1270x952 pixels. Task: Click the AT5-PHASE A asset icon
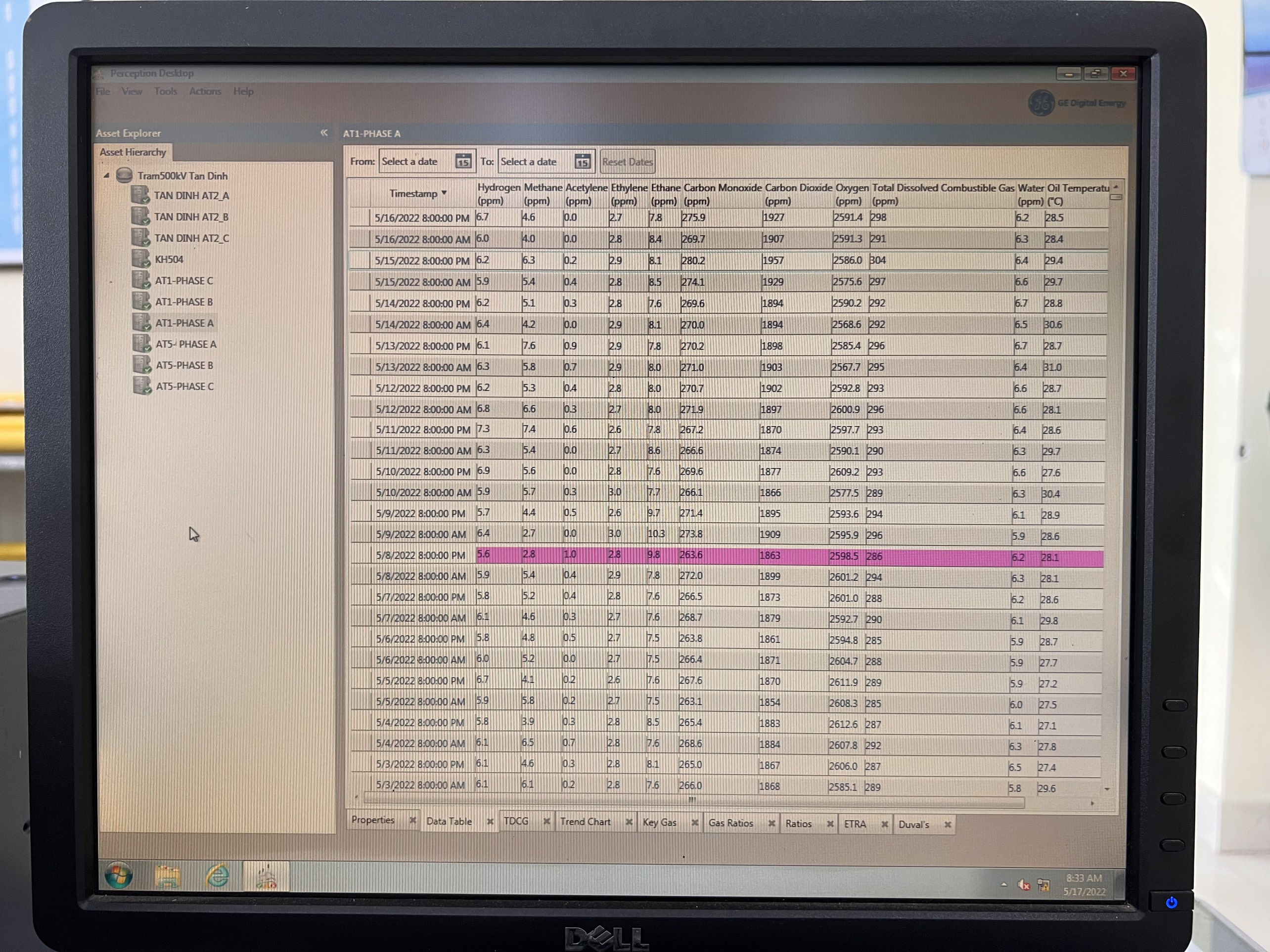tap(142, 344)
